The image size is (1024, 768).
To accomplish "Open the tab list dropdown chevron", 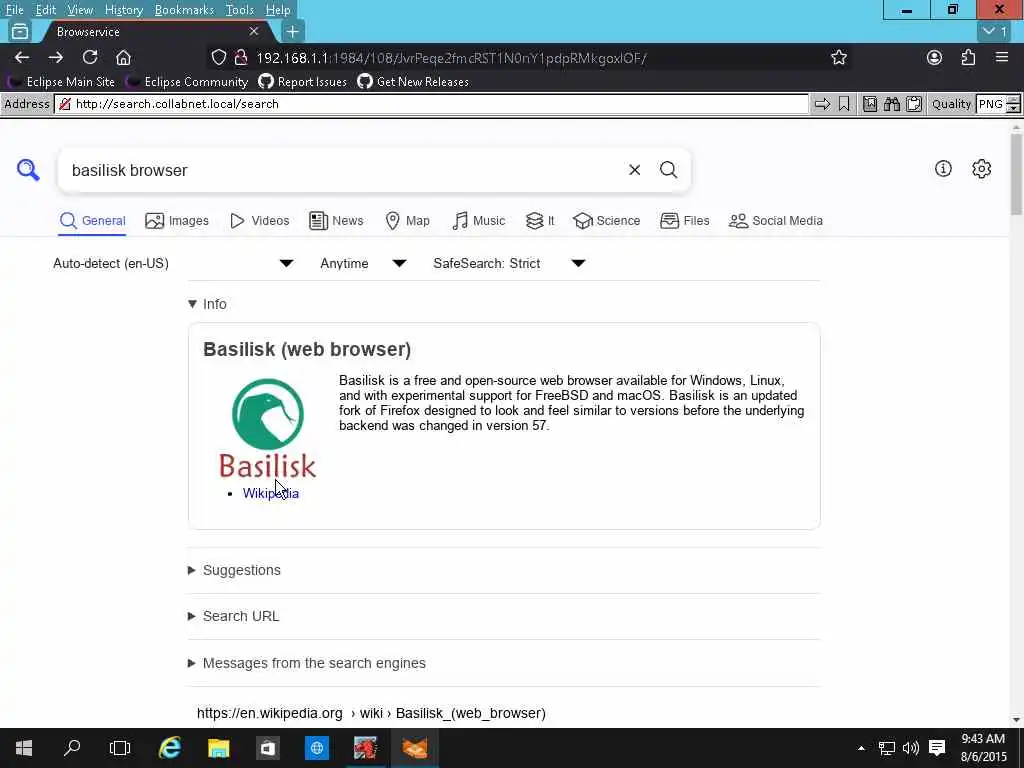I will (995, 31).
